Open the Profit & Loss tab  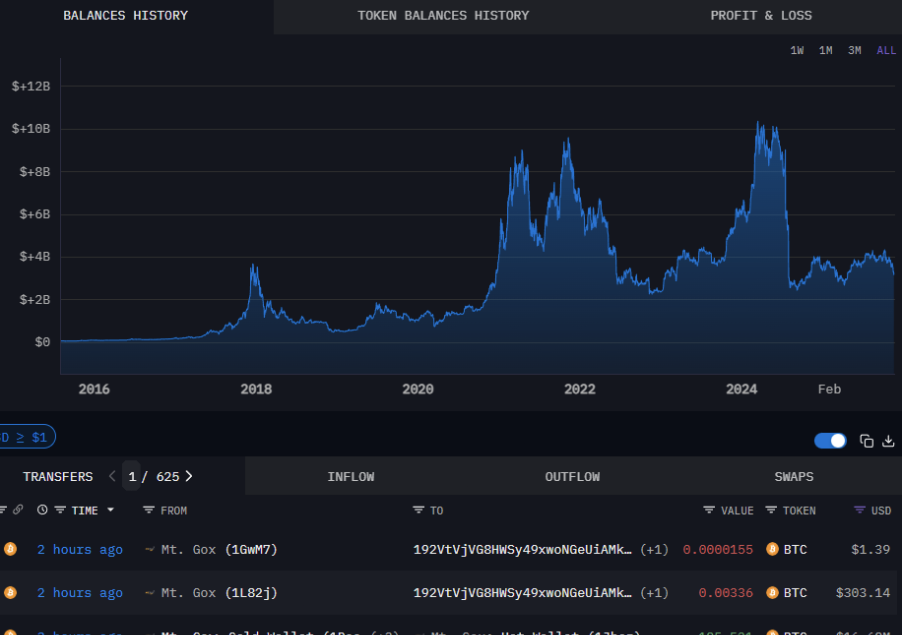(x=761, y=16)
